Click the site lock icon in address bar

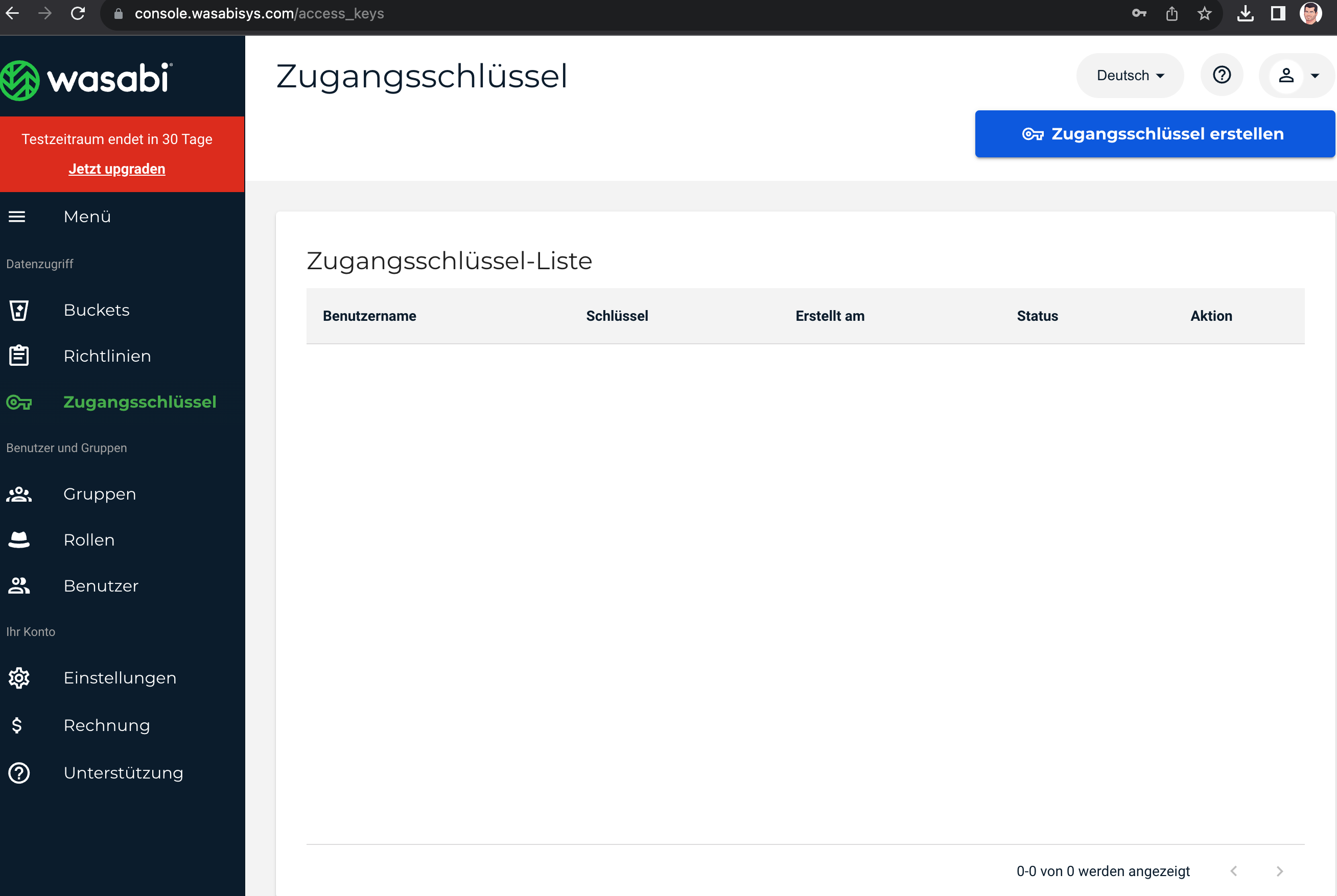point(119,14)
